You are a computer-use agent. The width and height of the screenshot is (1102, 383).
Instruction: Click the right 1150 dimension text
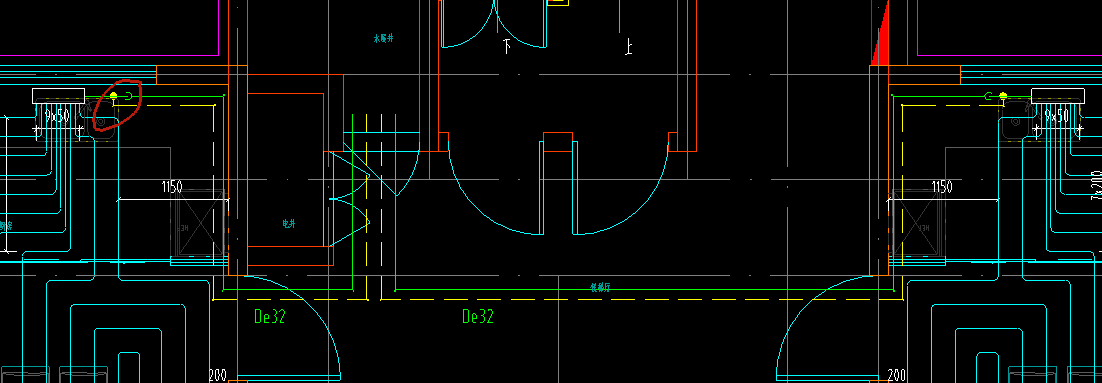942,187
